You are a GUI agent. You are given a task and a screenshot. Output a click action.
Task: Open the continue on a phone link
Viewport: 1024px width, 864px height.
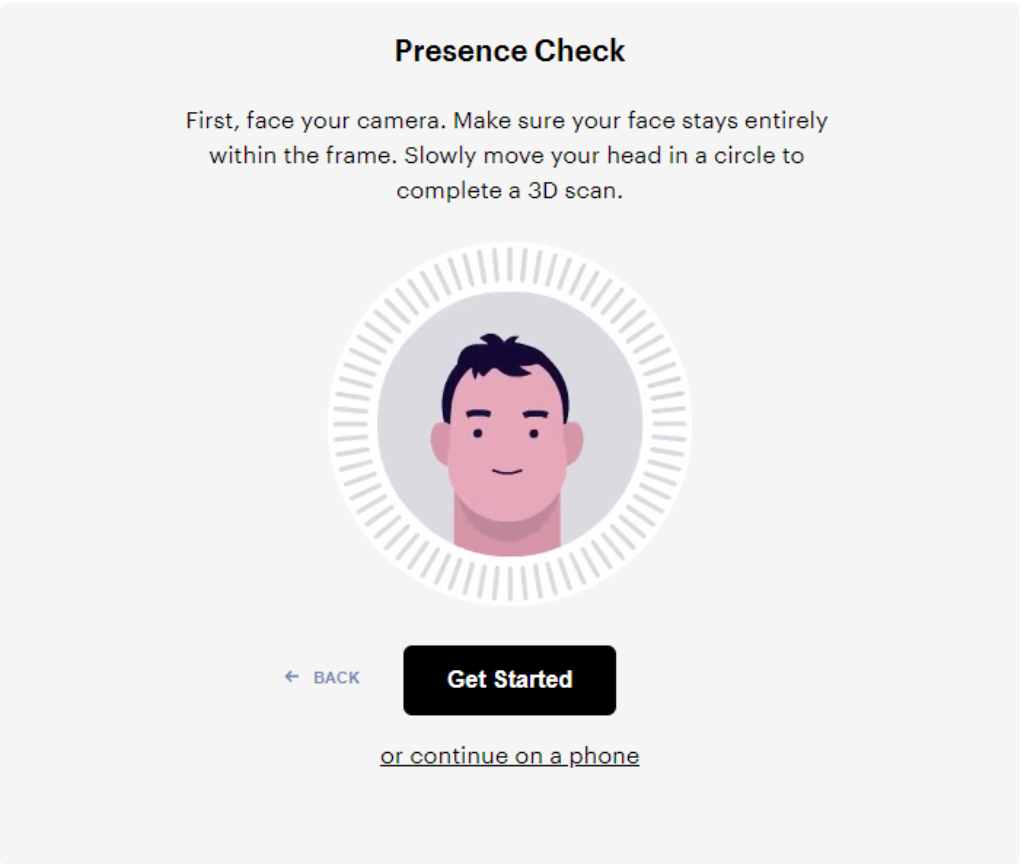click(x=509, y=756)
